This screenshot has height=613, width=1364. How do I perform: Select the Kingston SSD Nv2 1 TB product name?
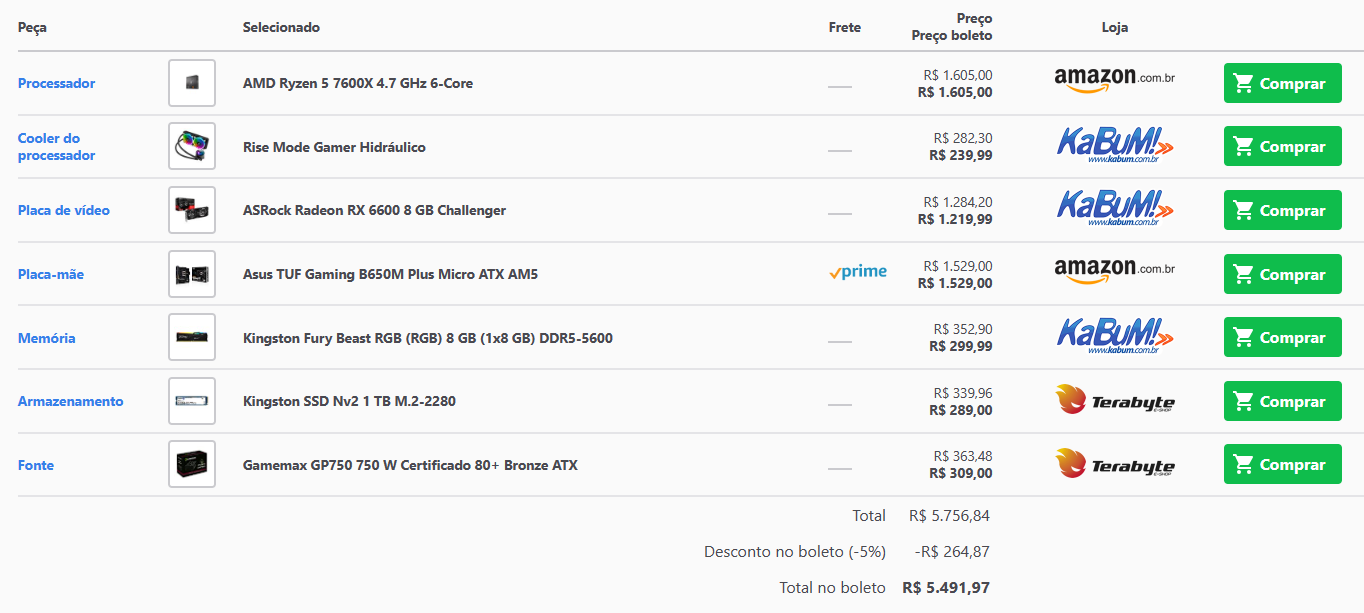(x=349, y=401)
